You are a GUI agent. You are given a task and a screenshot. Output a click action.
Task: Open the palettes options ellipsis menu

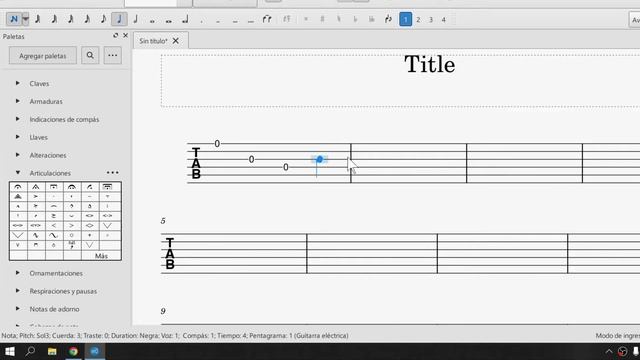click(x=113, y=56)
